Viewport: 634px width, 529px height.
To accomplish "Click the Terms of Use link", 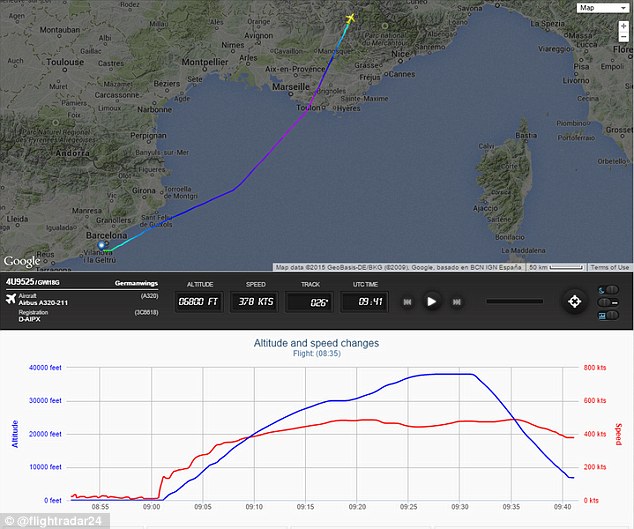I will 609,267.
